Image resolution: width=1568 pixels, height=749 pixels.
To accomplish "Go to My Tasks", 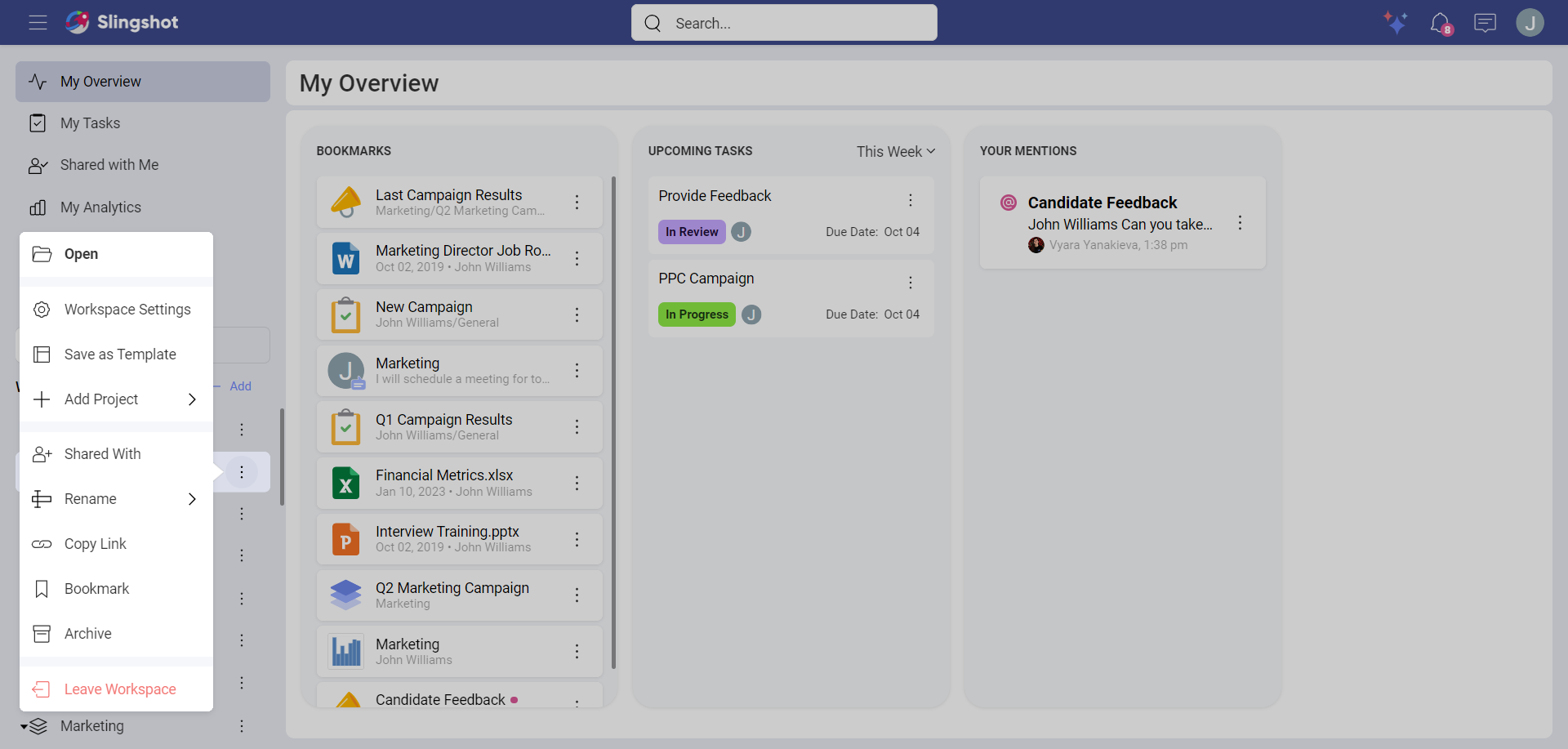I will tap(143, 123).
